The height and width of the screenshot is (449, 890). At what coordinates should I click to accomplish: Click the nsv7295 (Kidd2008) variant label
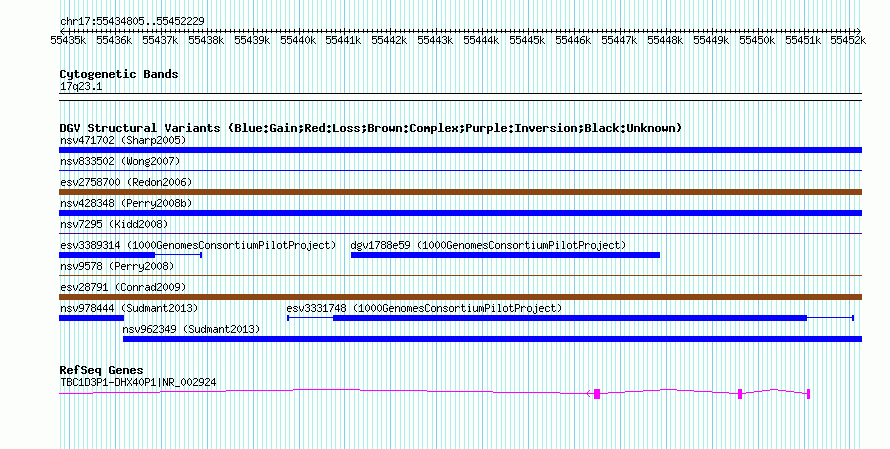[114, 224]
